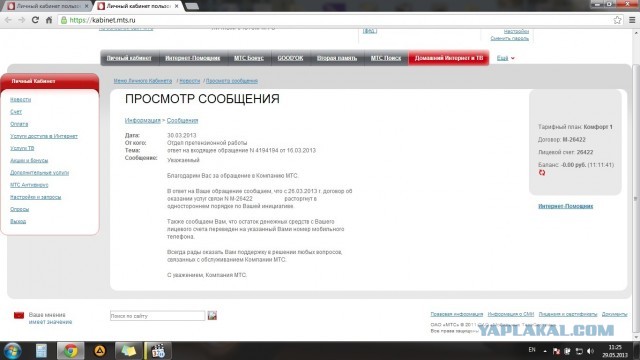Click the volume speaker tray icon
Image resolution: width=640 pixels, height=360 pixels.
590,351
